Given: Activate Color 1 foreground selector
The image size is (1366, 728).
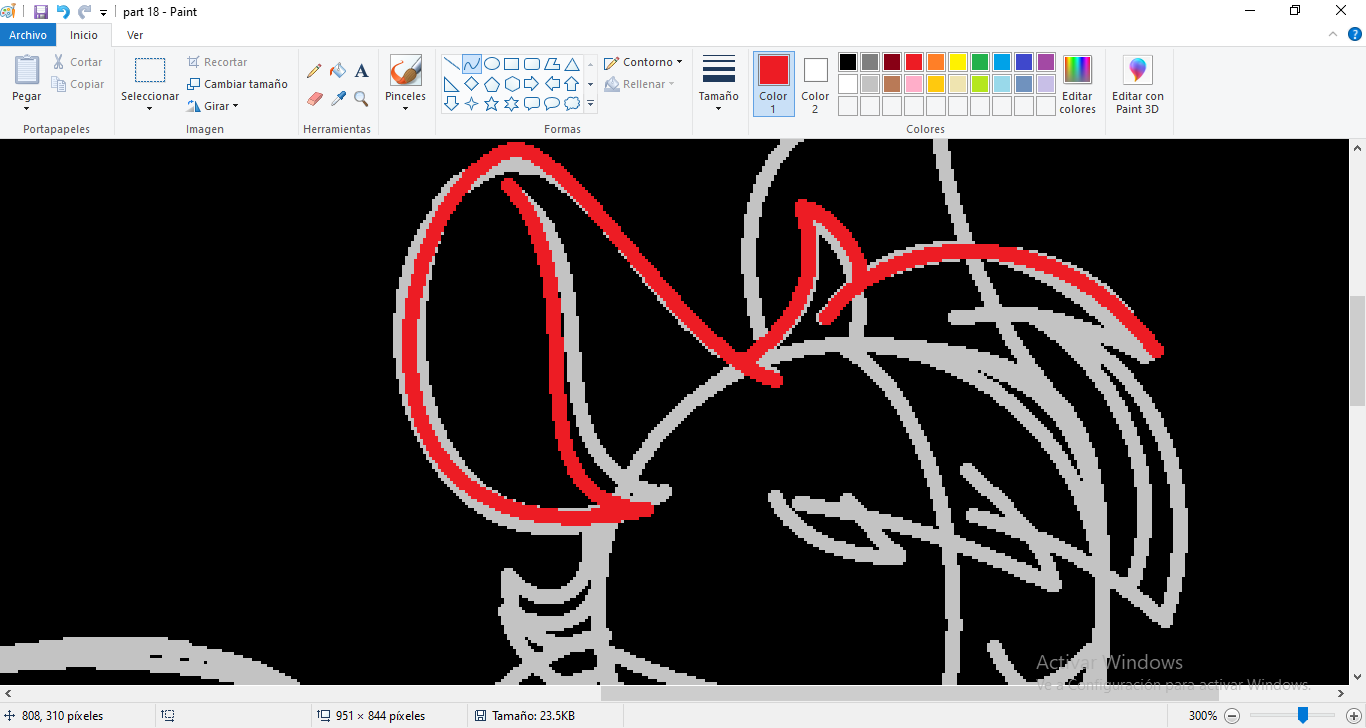Looking at the screenshot, I should pos(773,83).
